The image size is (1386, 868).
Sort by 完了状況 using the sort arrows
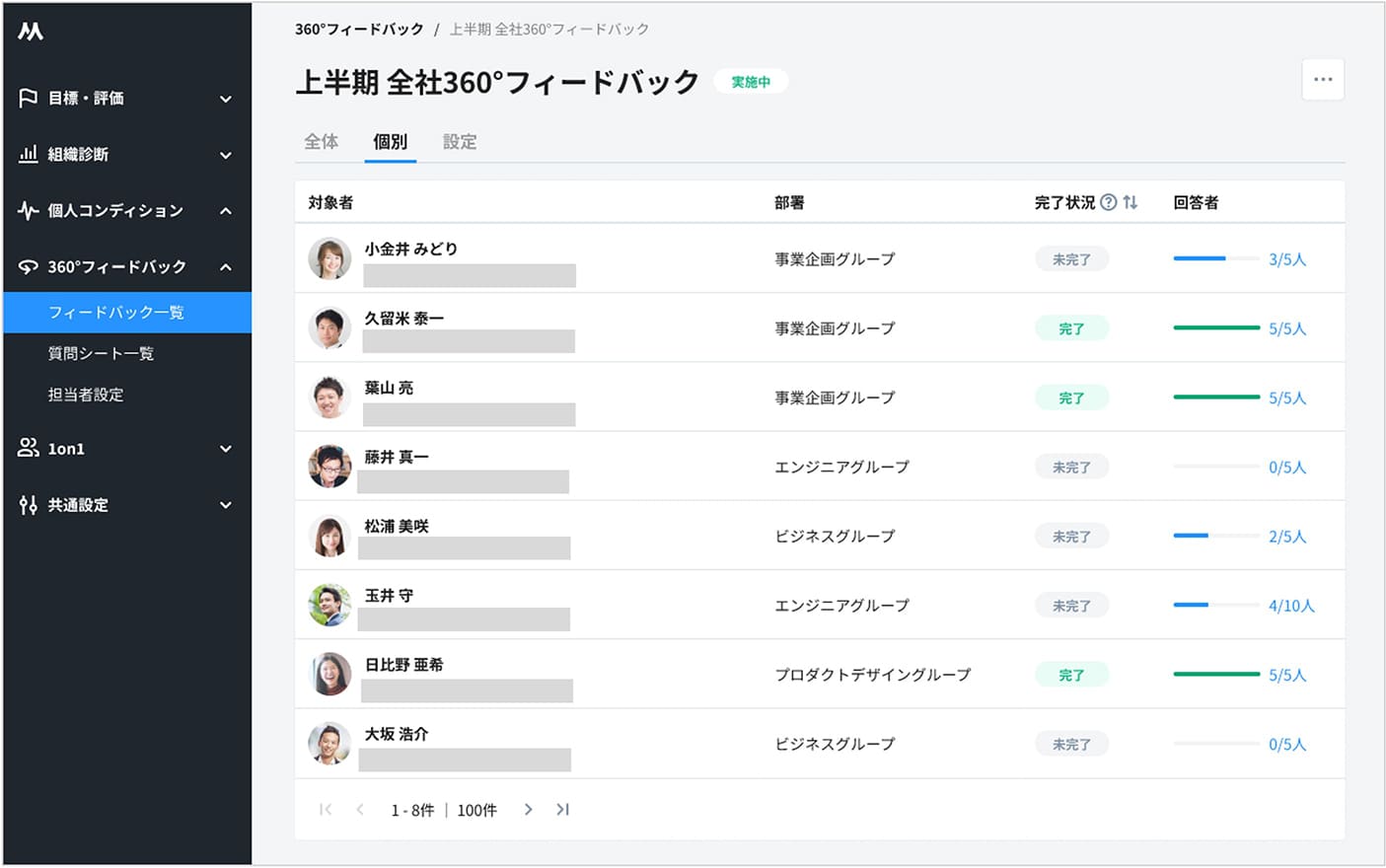[1130, 201]
